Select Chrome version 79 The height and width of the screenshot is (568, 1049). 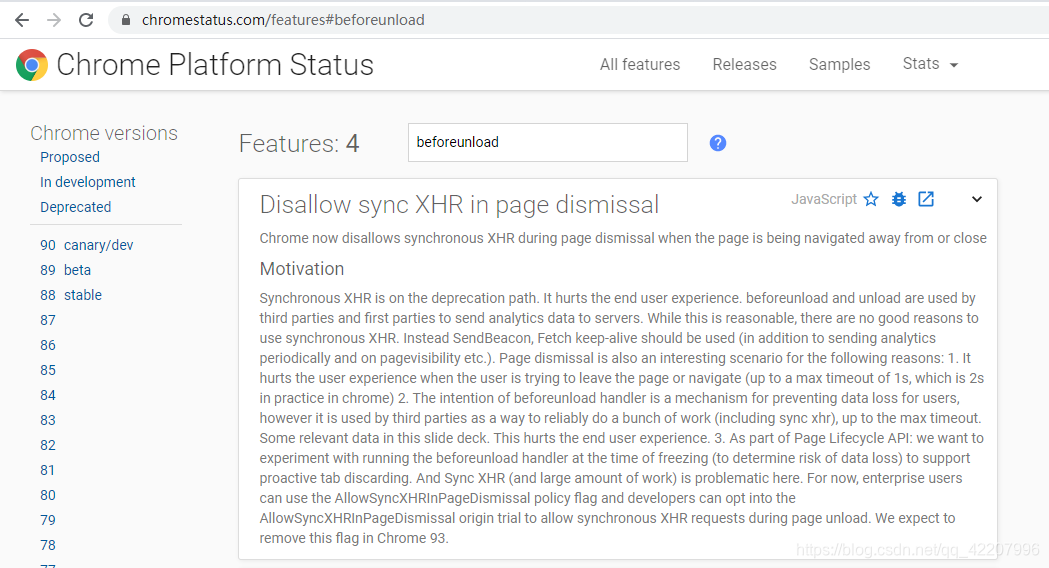tap(47, 520)
